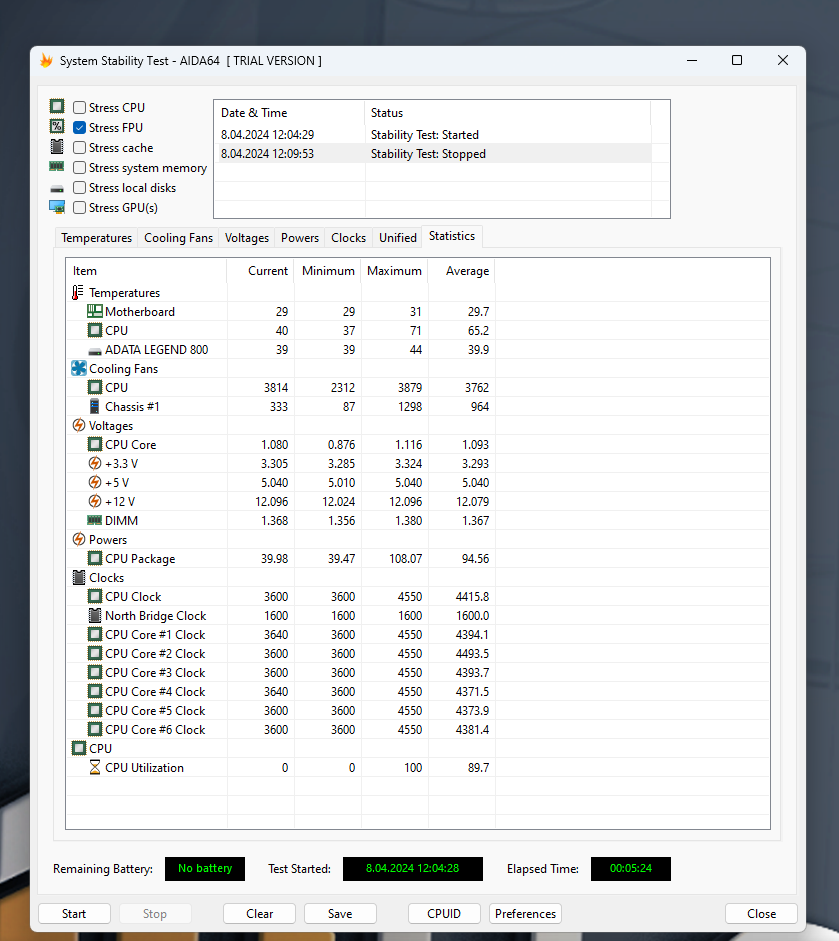Select the Voltages tab
Viewport: 839px width, 941px height.
247,238
